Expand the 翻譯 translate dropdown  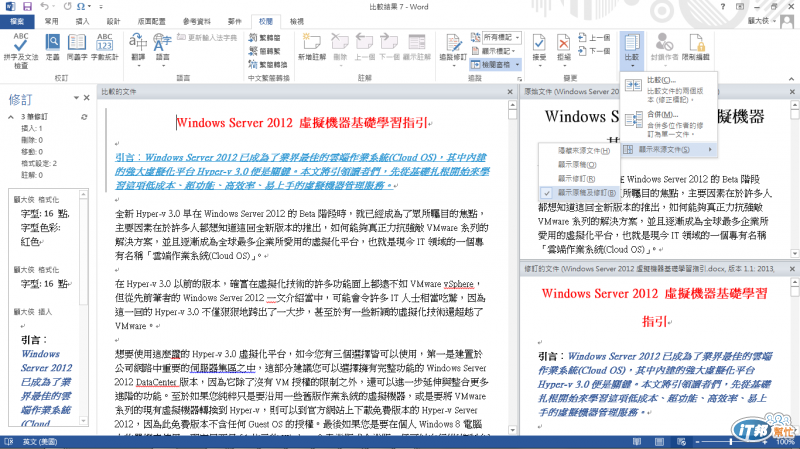138,65
